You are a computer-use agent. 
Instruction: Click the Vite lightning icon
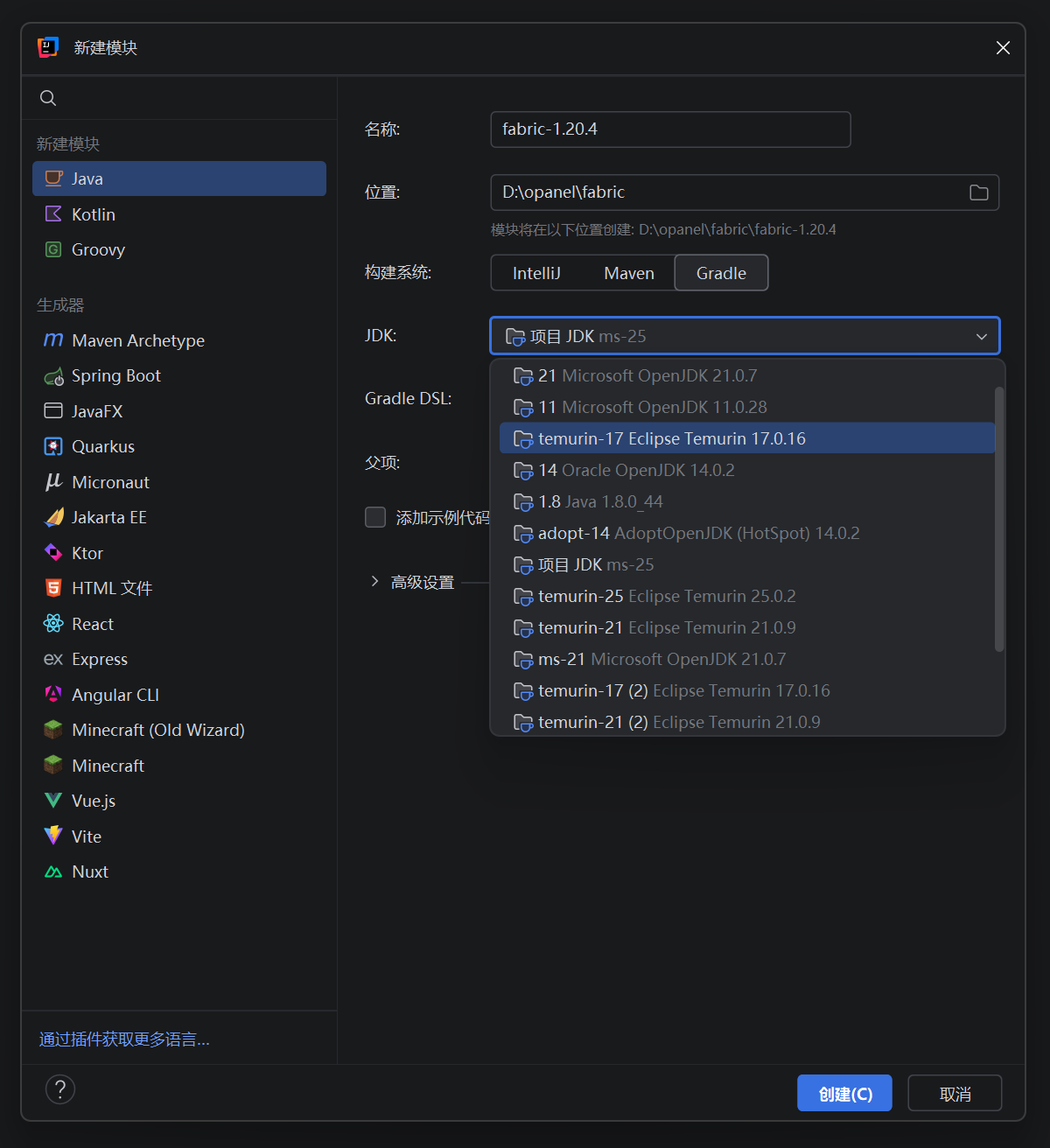(53, 836)
